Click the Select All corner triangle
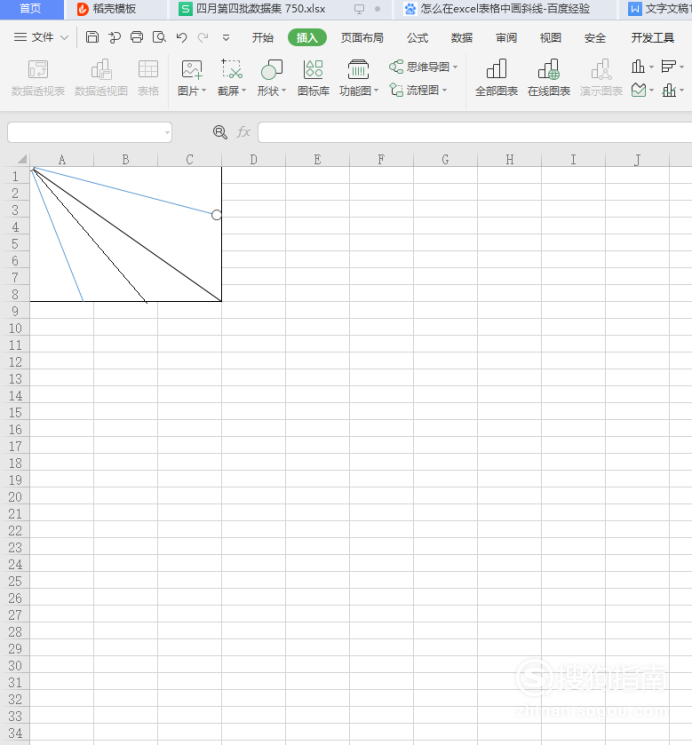This screenshot has width=692, height=745. click(x=21, y=159)
